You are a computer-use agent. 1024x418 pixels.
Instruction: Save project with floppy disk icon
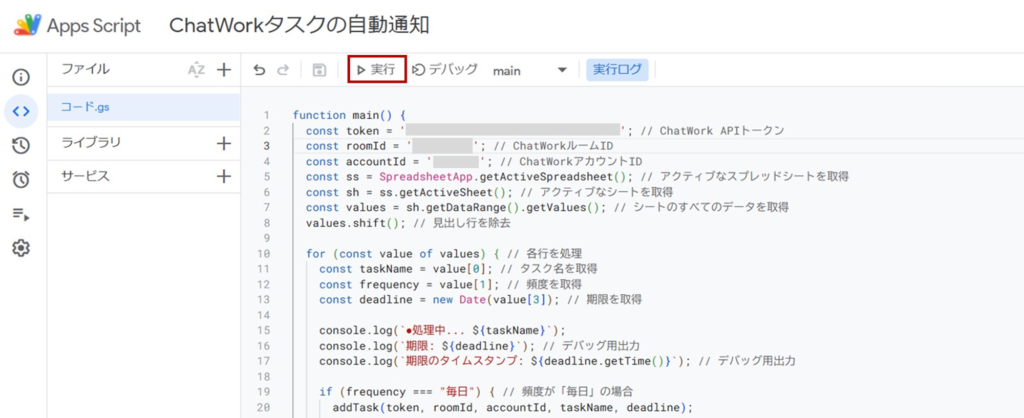pos(319,70)
